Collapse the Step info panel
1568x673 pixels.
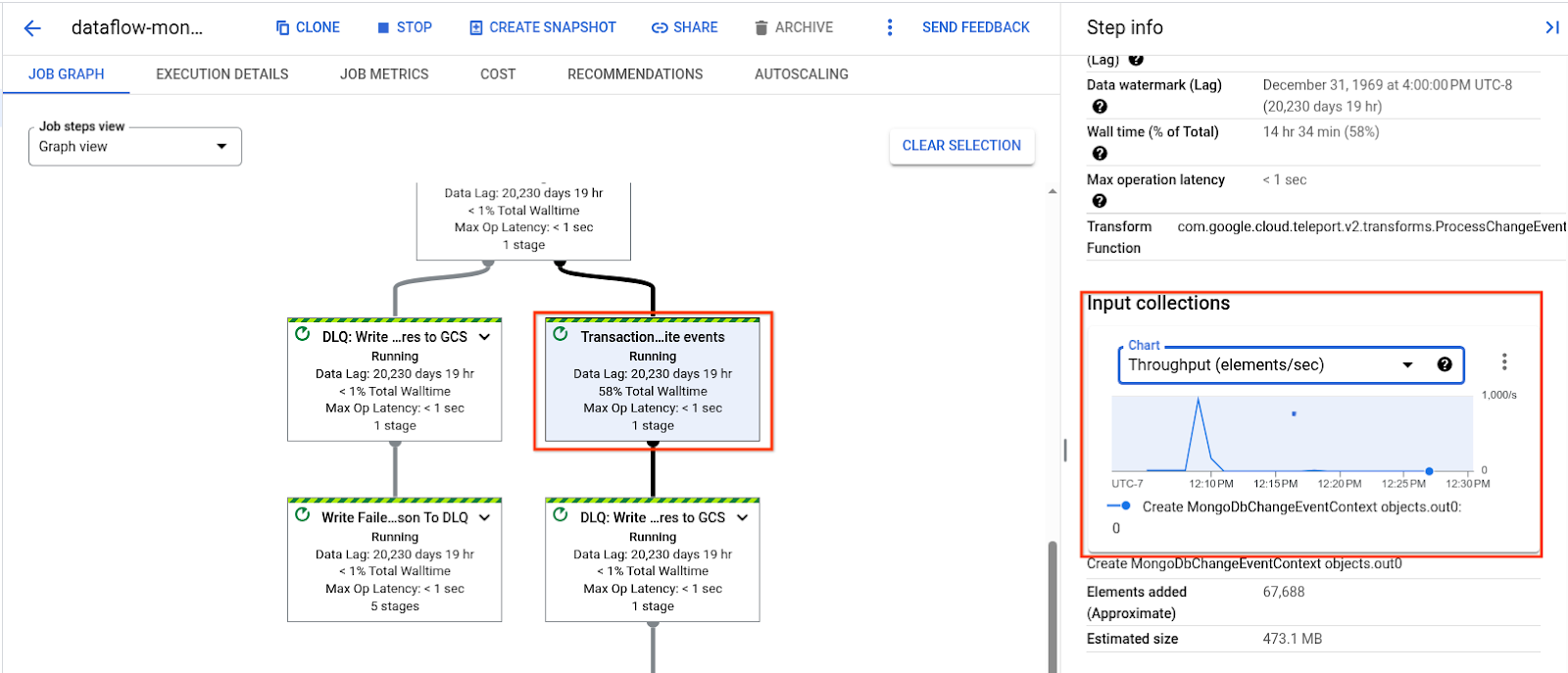pyautogui.click(x=1551, y=27)
